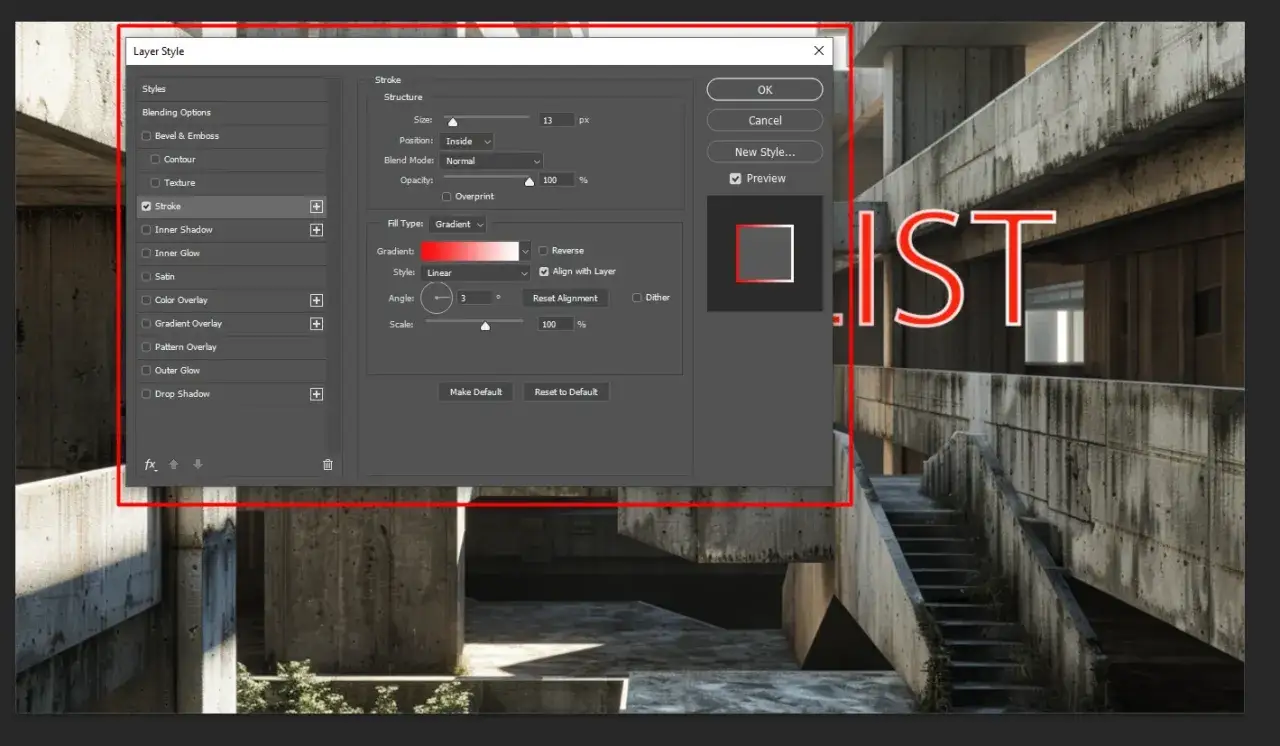Click the delete effect trash icon
1280x746 pixels.
[x=327, y=465]
